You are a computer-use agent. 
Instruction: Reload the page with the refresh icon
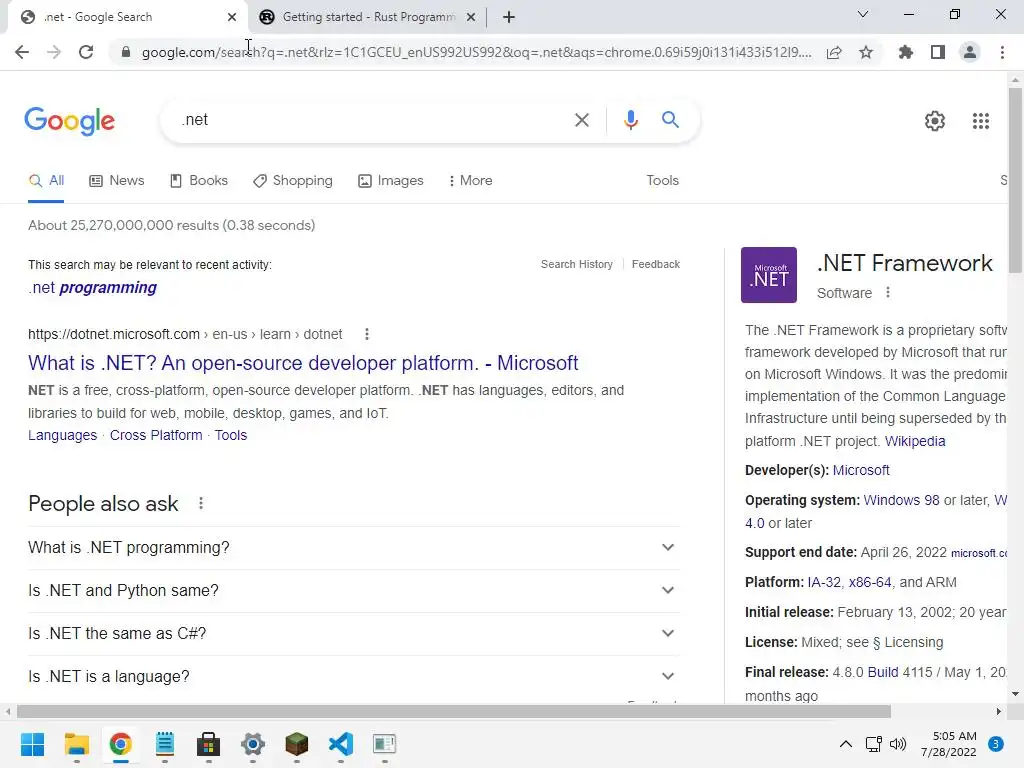[86, 52]
